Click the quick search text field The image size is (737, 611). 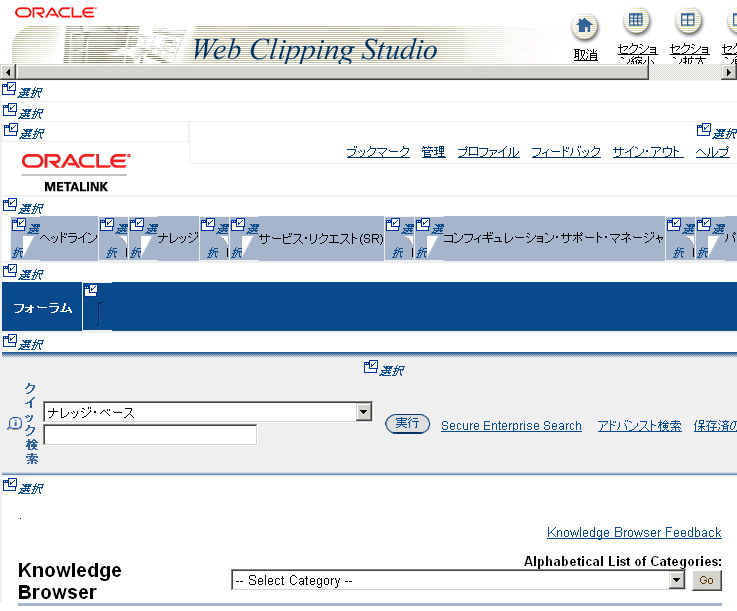point(150,435)
